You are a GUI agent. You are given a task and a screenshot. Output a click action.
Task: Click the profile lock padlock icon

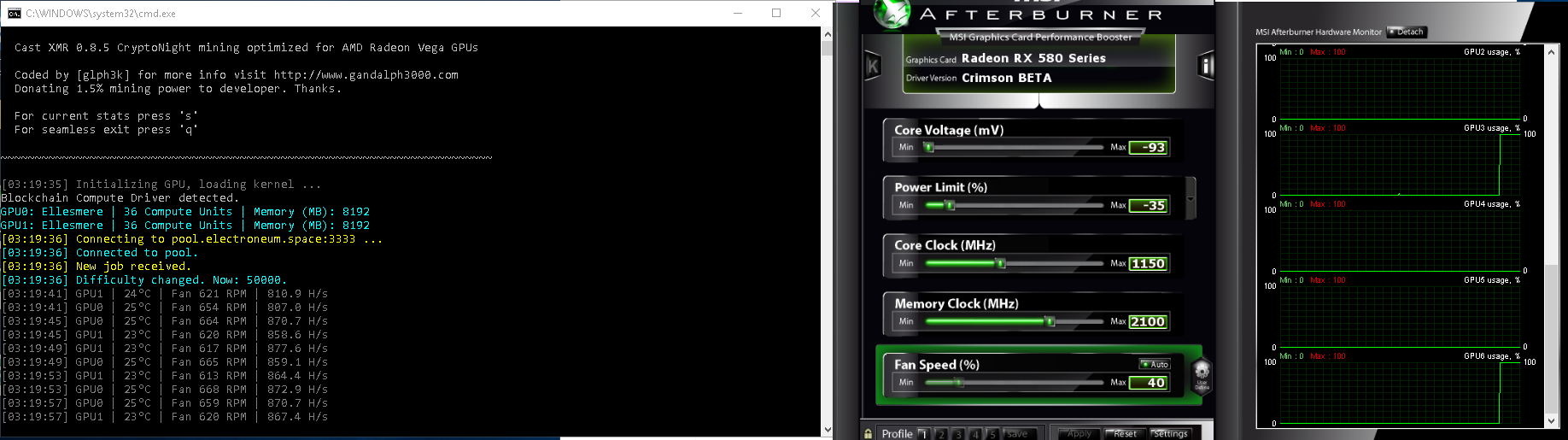tap(869, 434)
